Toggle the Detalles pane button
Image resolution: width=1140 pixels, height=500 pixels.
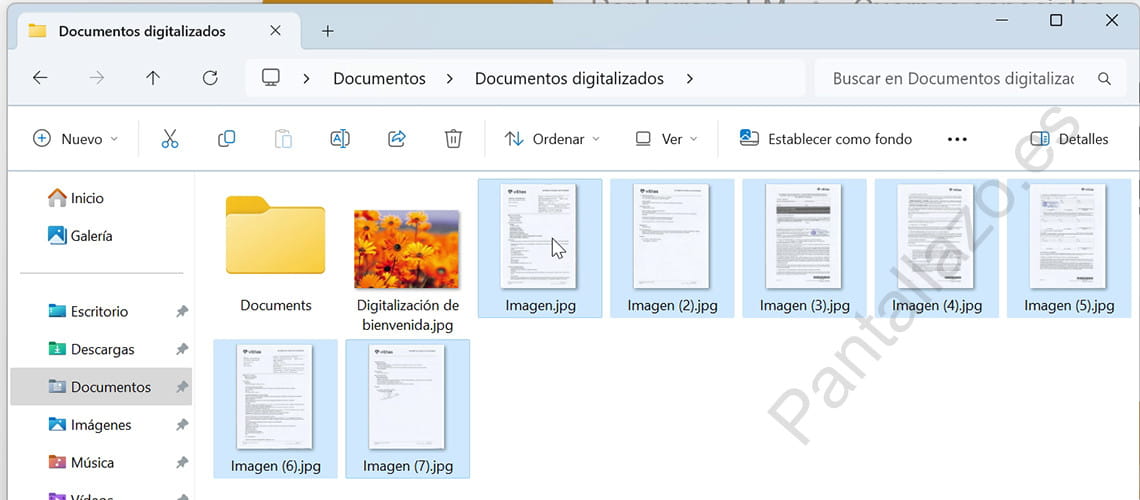point(1069,139)
